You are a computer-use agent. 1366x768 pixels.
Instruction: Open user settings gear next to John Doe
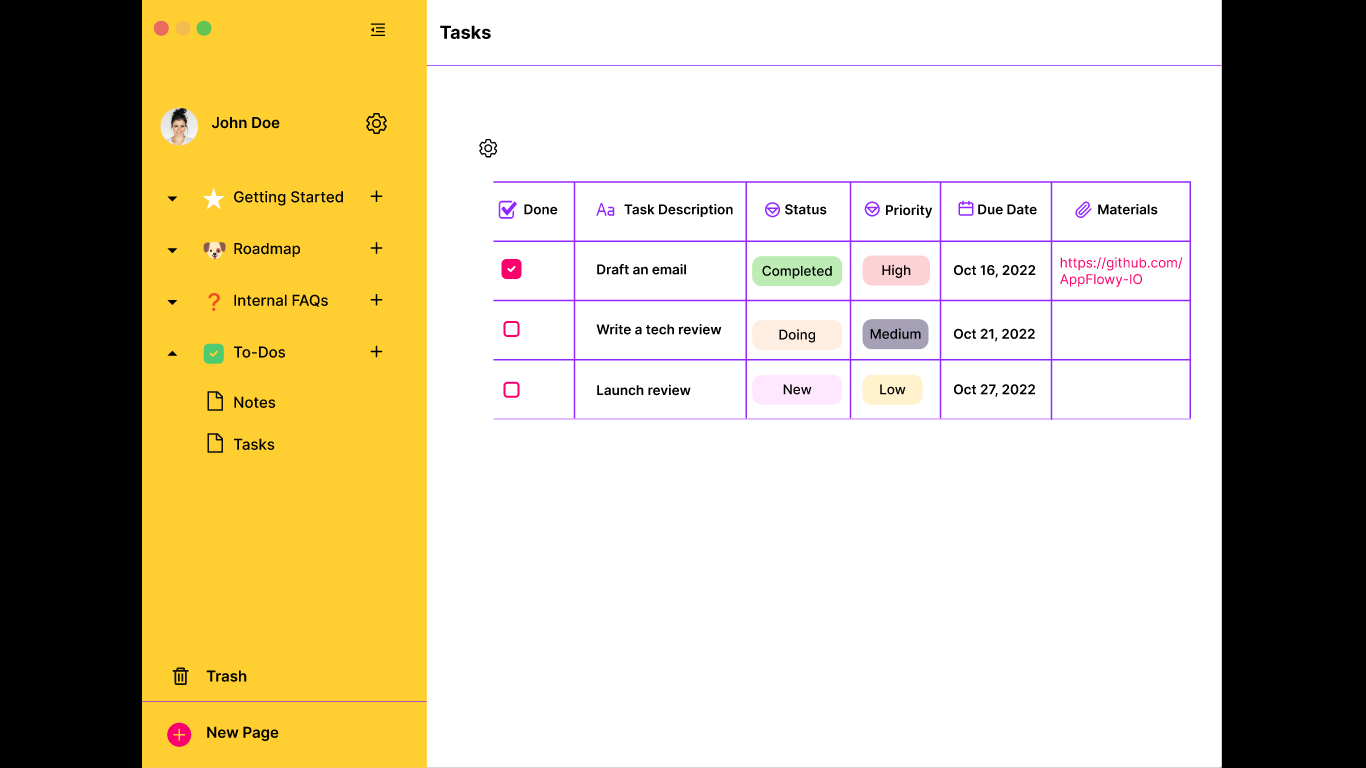click(376, 123)
